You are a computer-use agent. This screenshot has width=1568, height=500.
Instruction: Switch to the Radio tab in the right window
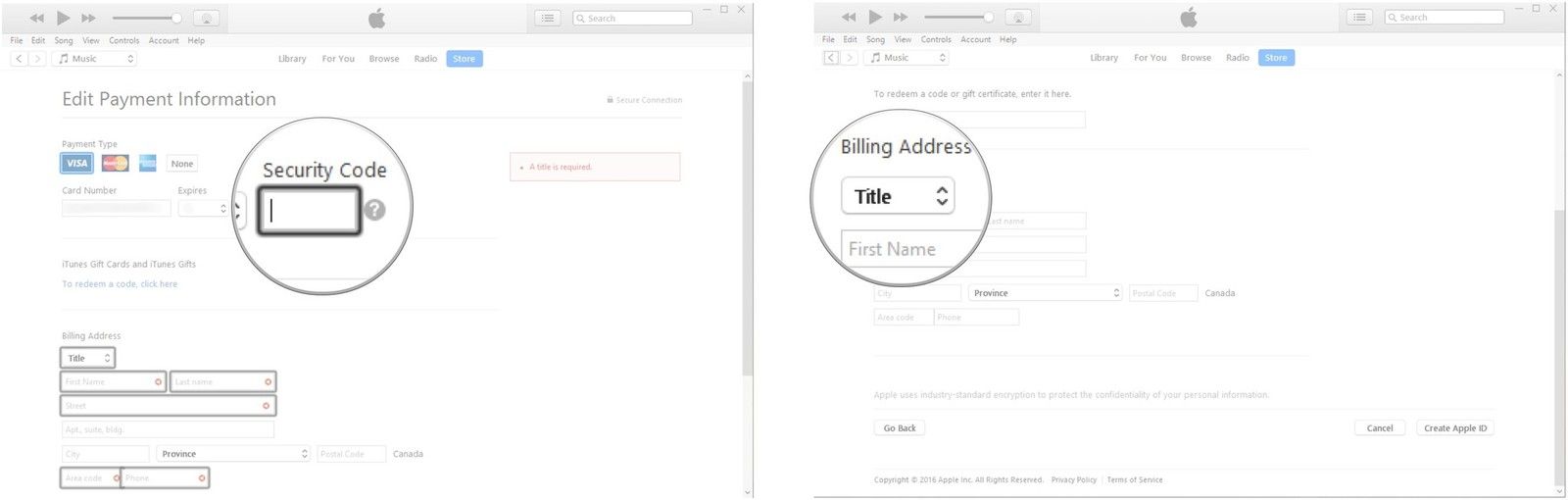[x=1238, y=58]
